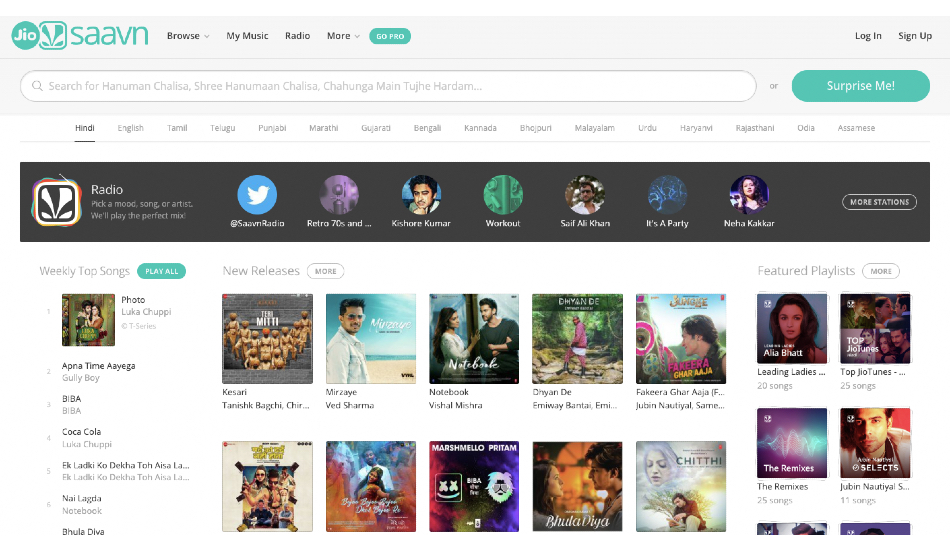Go to Radio in top navigation
950x550 pixels.
[x=297, y=36]
